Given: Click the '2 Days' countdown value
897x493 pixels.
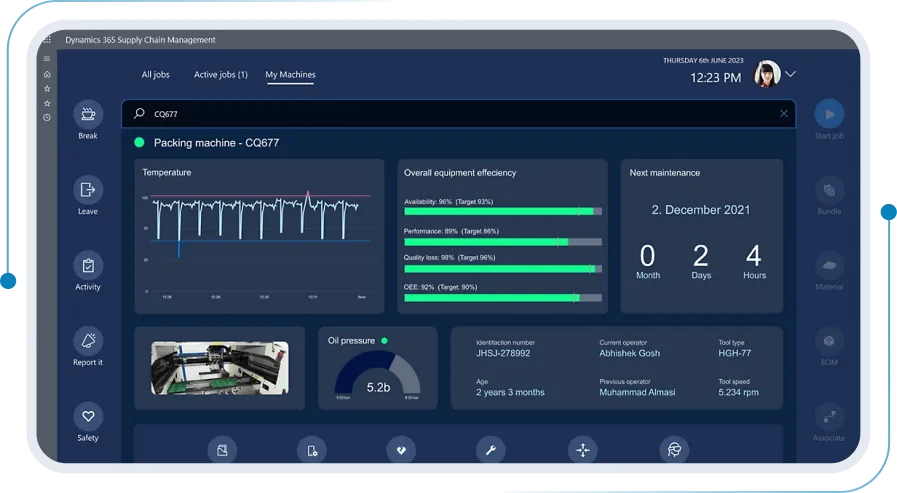Looking at the screenshot, I should [x=701, y=261].
